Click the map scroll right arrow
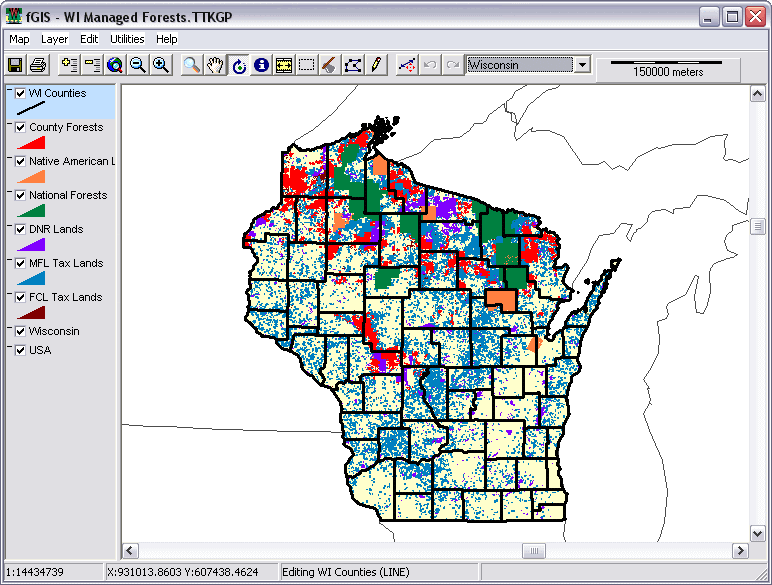The height and width of the screenshot is (585, 772). 740,551
